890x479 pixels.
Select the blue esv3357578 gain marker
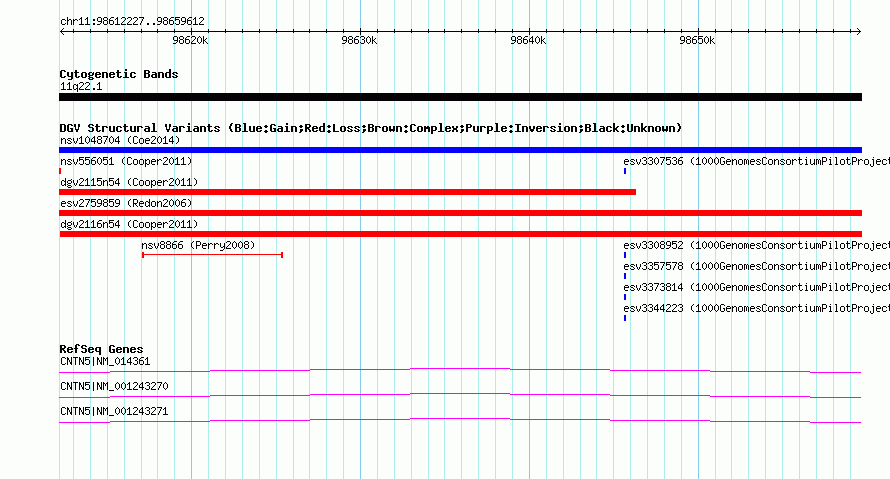point(625,276)
